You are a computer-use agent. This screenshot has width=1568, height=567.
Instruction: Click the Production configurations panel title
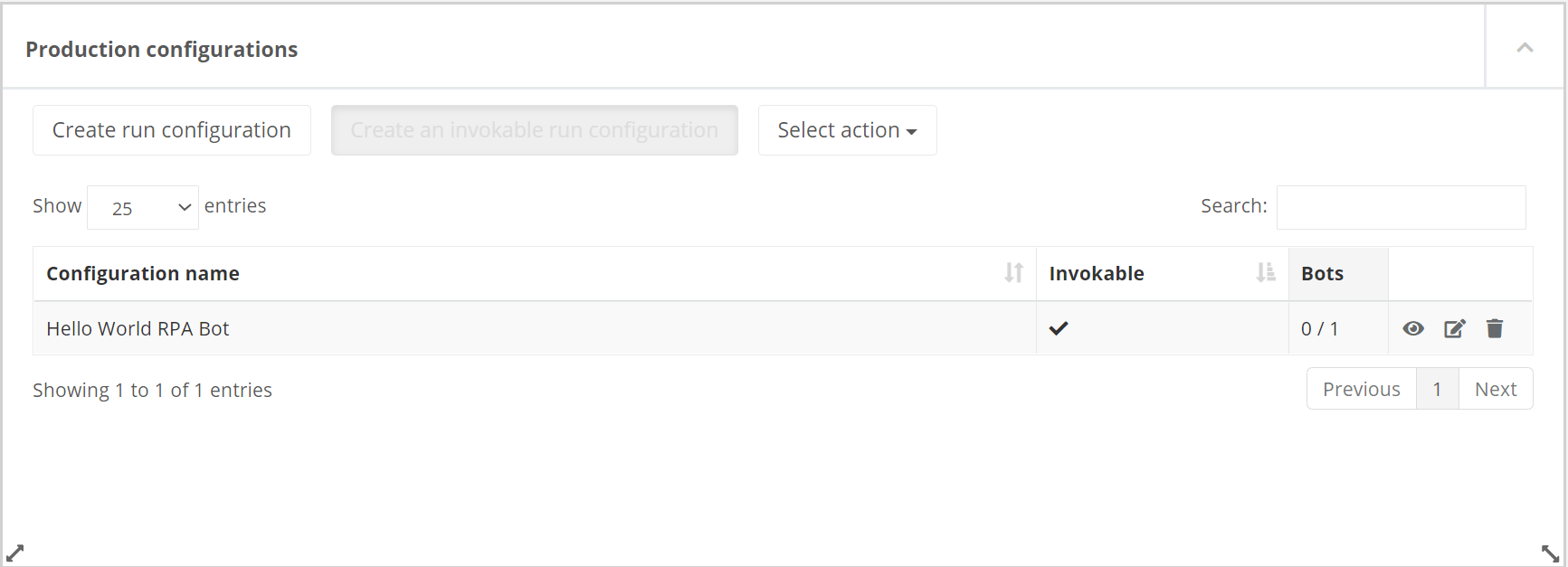pyautogui.click(x=161, y=49)
